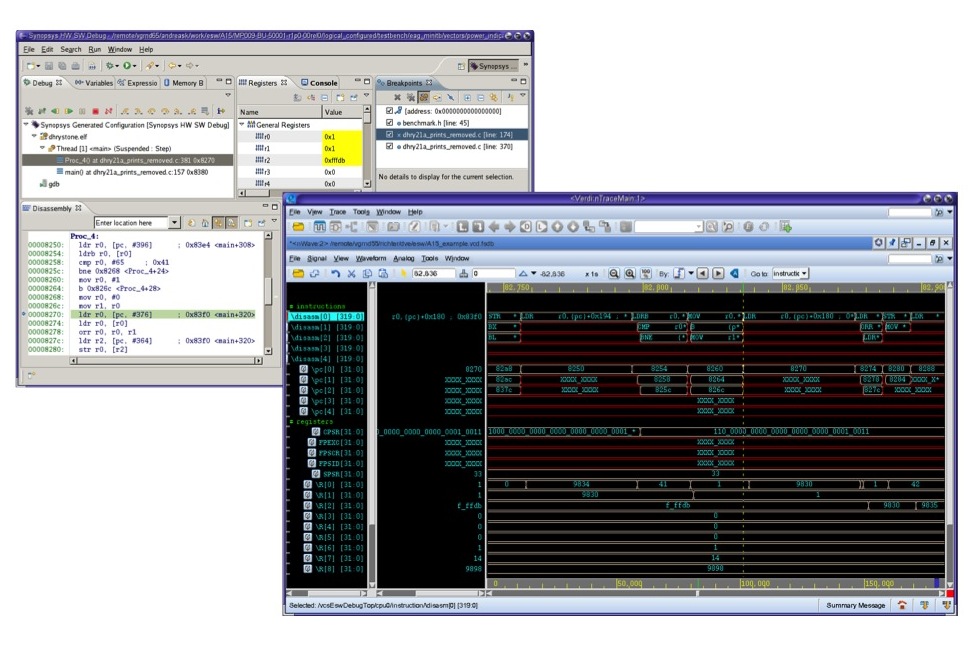
Task: Click the Suspend icon in the Debug view
Action: [82, 111]
